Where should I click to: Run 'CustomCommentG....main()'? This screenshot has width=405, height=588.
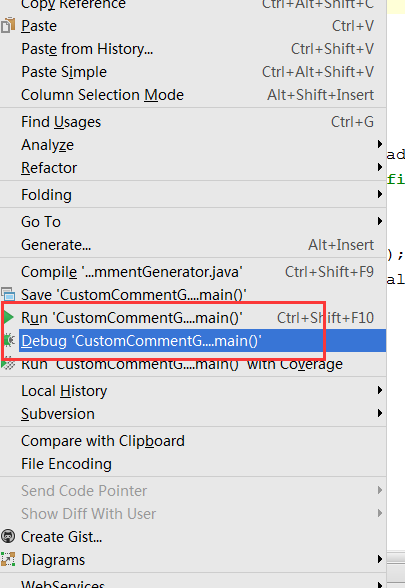pos(193,318)
